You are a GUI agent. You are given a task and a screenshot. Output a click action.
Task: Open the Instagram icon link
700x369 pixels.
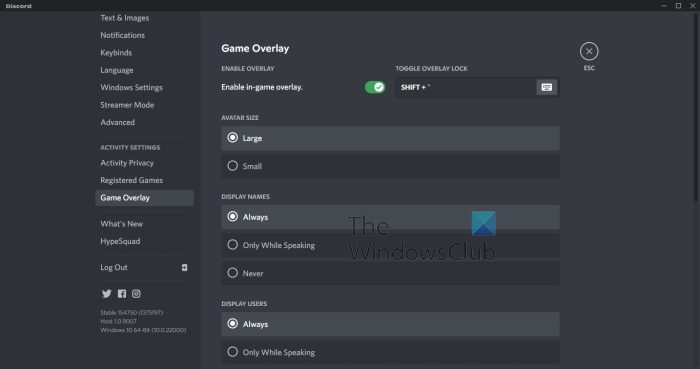(x=136, y=294)
